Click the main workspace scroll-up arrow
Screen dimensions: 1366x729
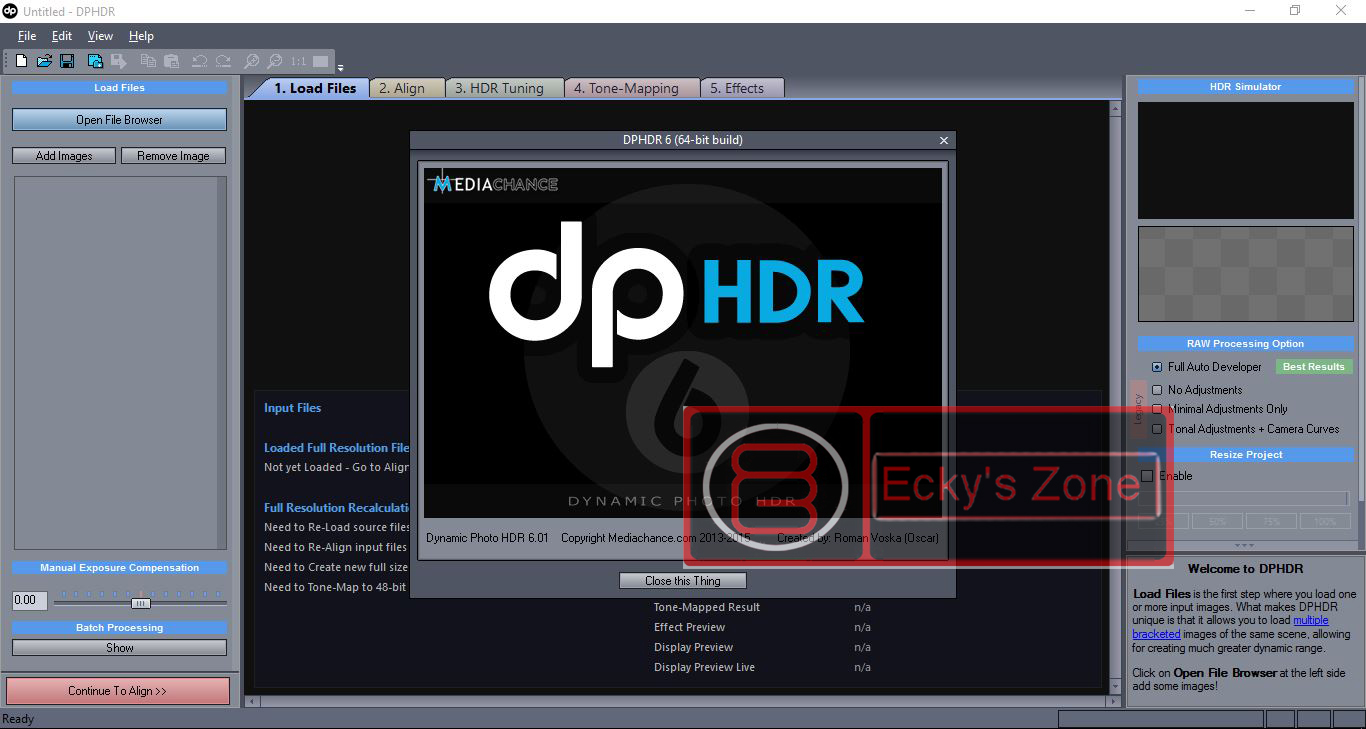[x=1115, y=106]
